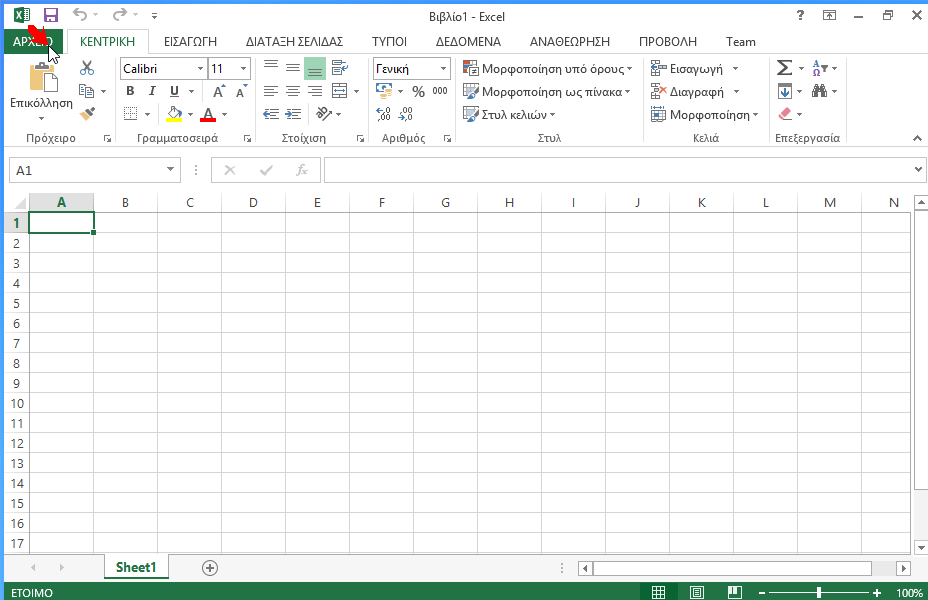Align text left in cell
This screenshot has width=928, height=600.
coord(270,91)
